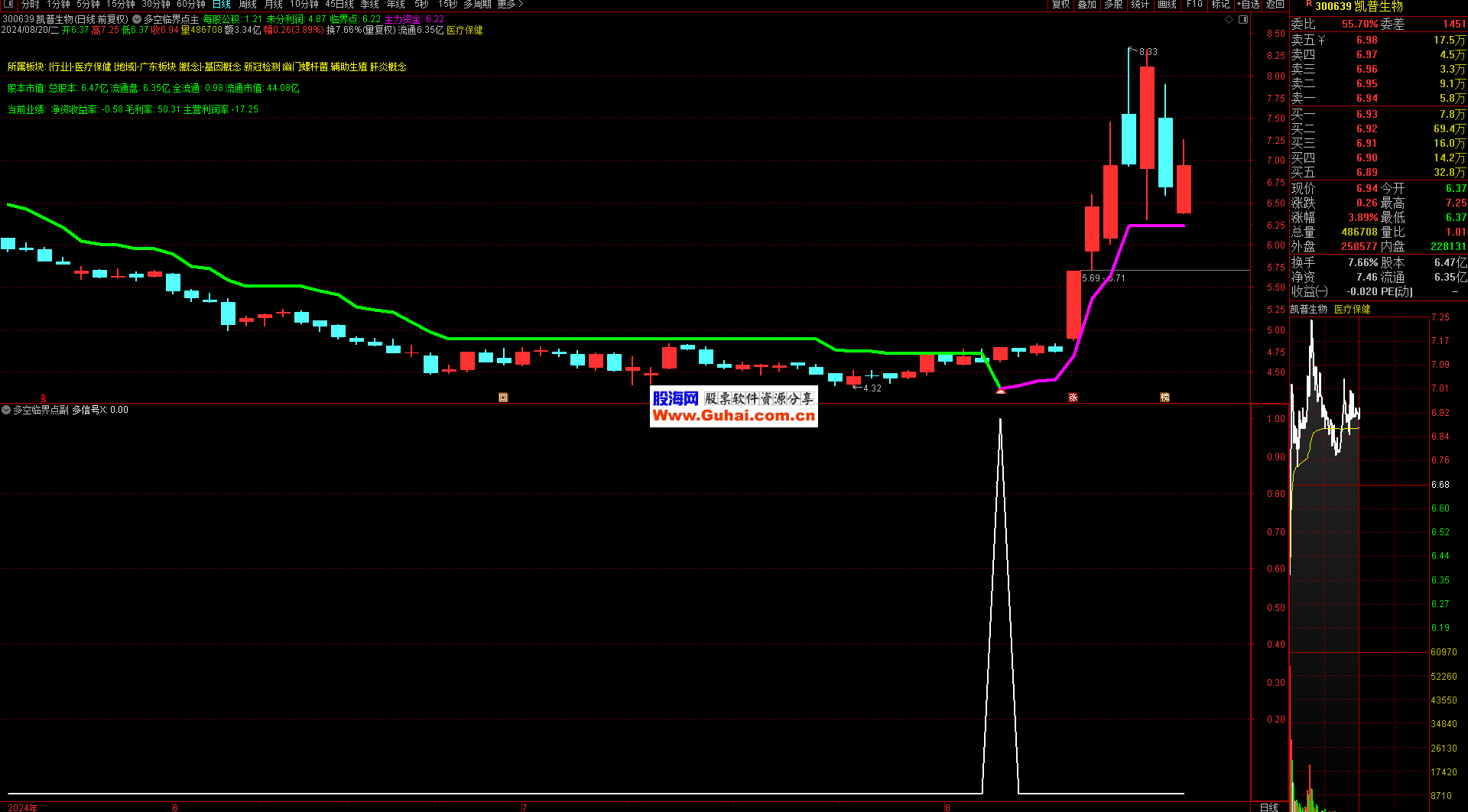Toggle 复权 price adjustment

[x=1060, y=5]
